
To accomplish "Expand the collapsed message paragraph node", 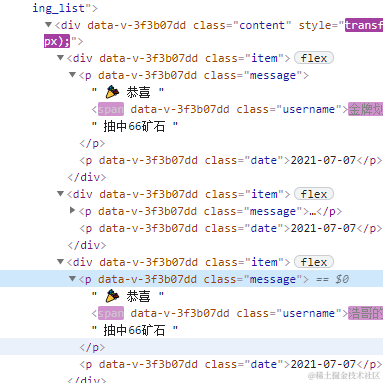I will (72, 210).
